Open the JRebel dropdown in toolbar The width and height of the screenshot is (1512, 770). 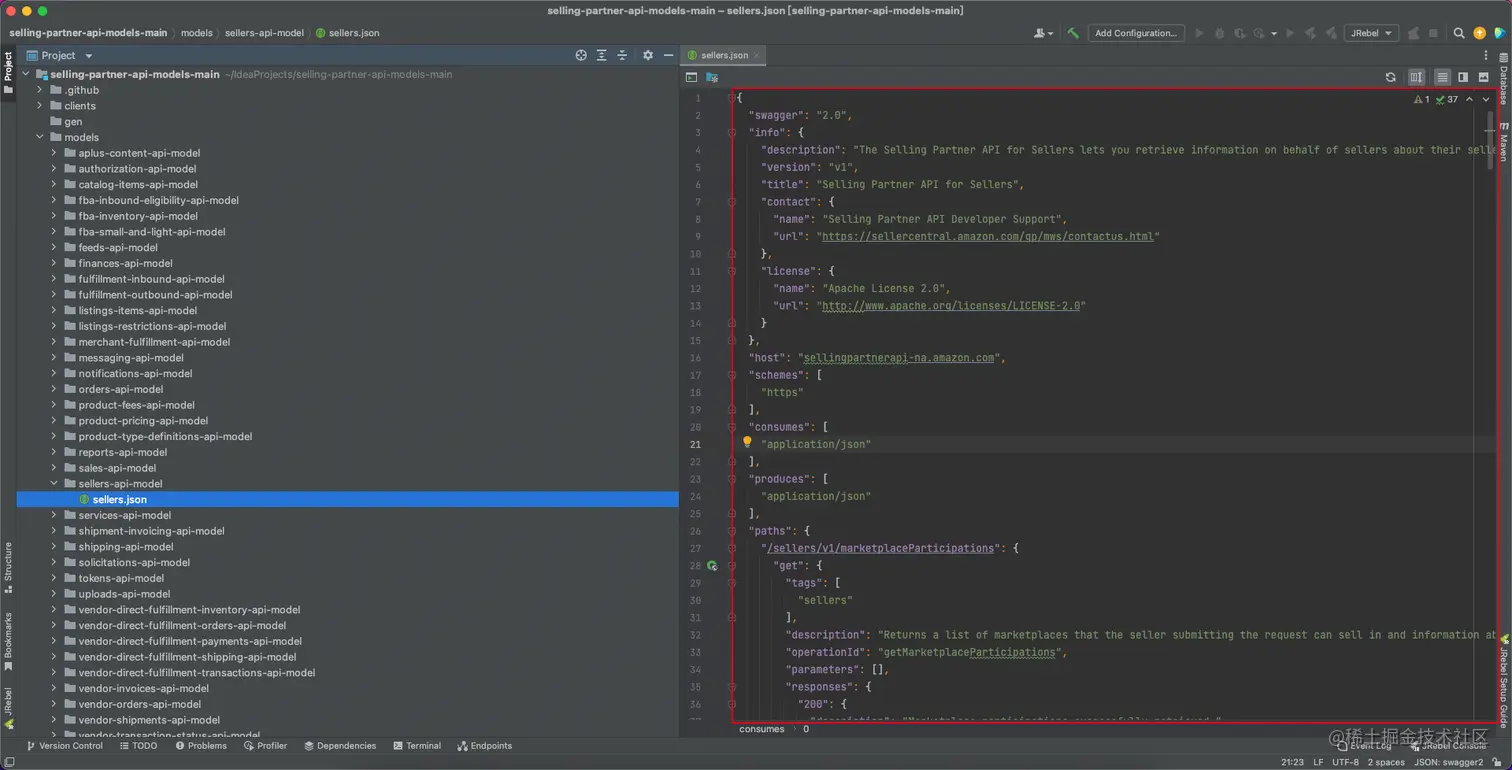pos(1372,33)
